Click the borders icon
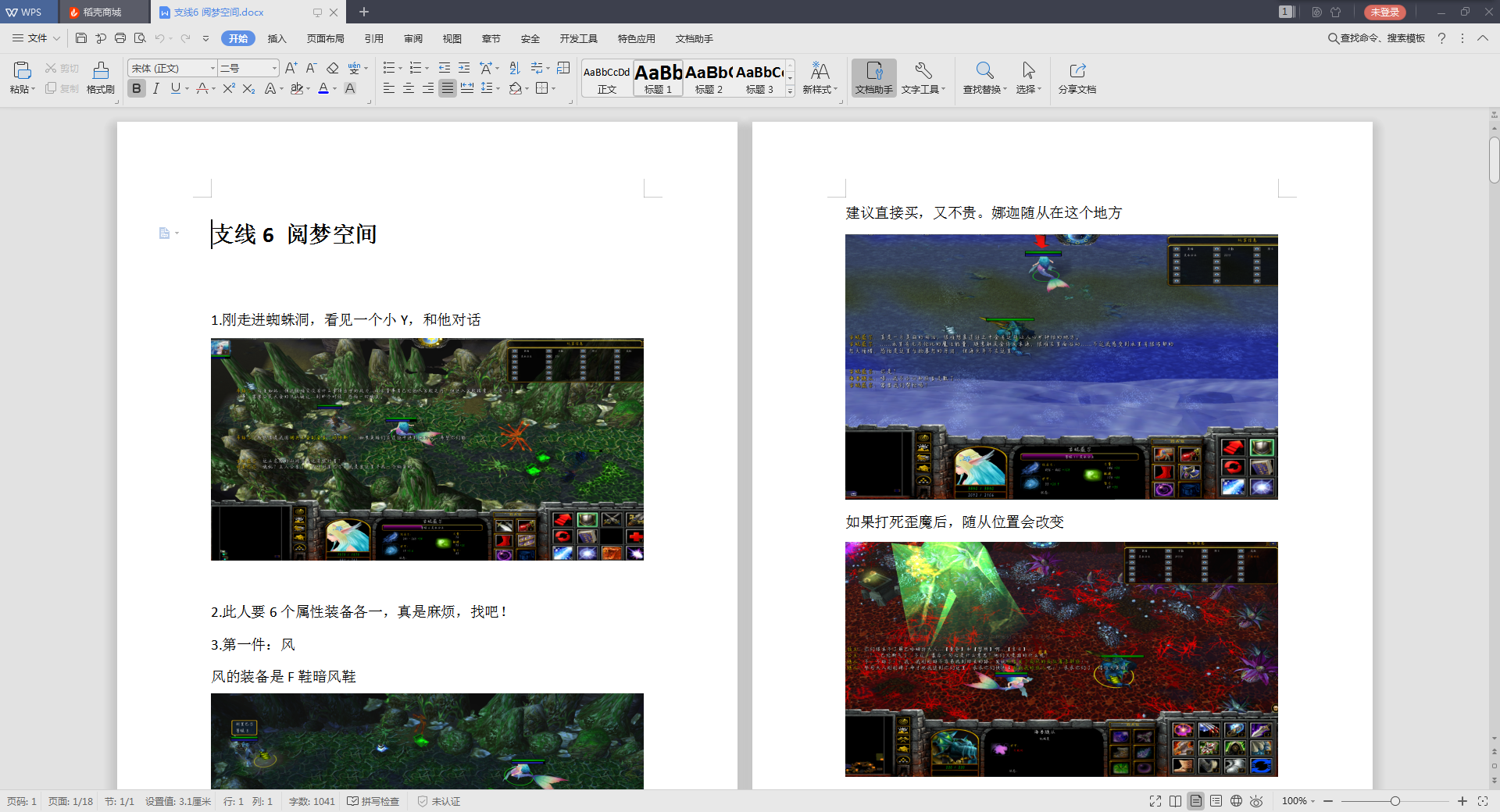1500x812 pixels. pyautogui.click(x=542, y=89)
